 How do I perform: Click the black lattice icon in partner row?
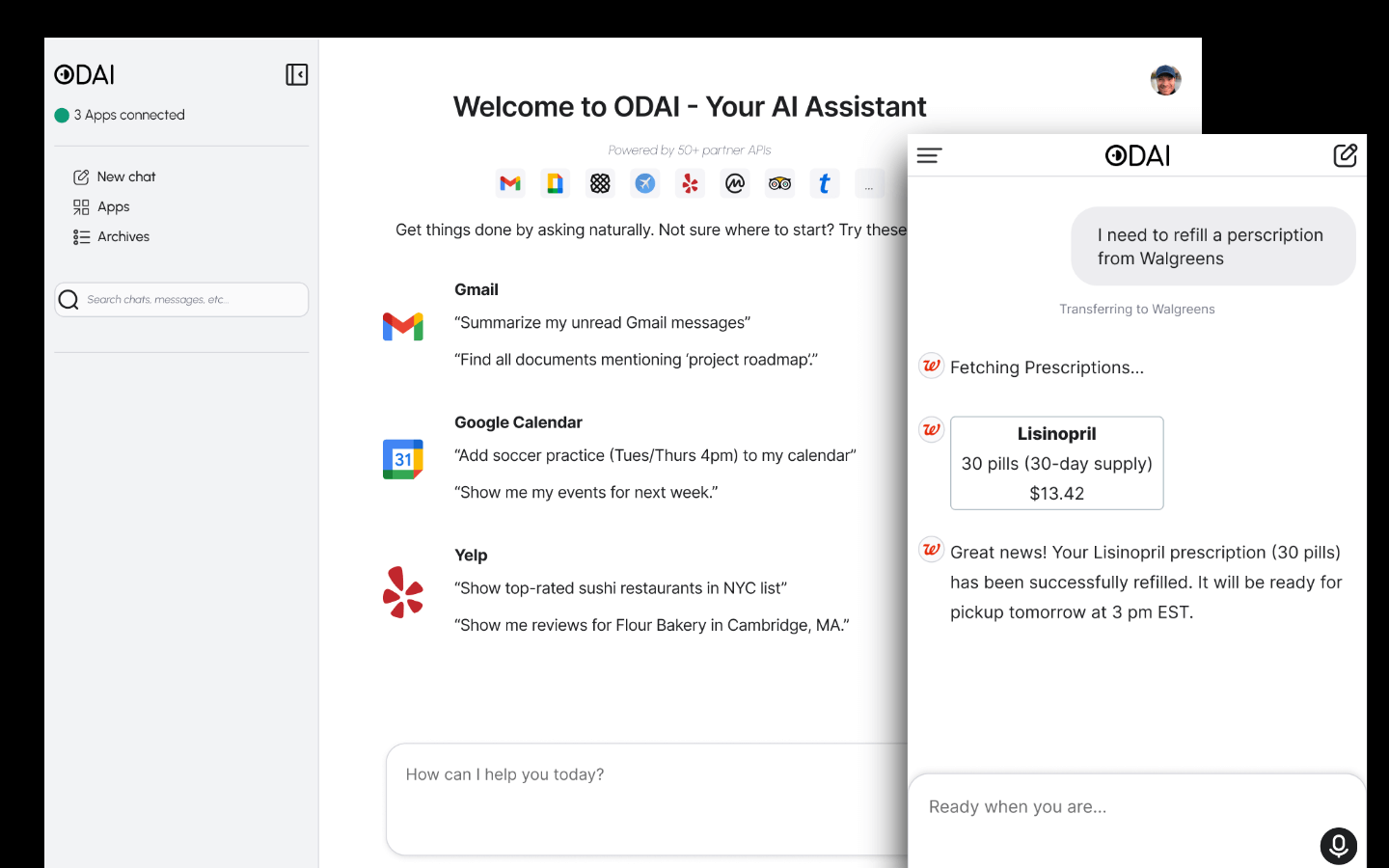tap(600, 183)
